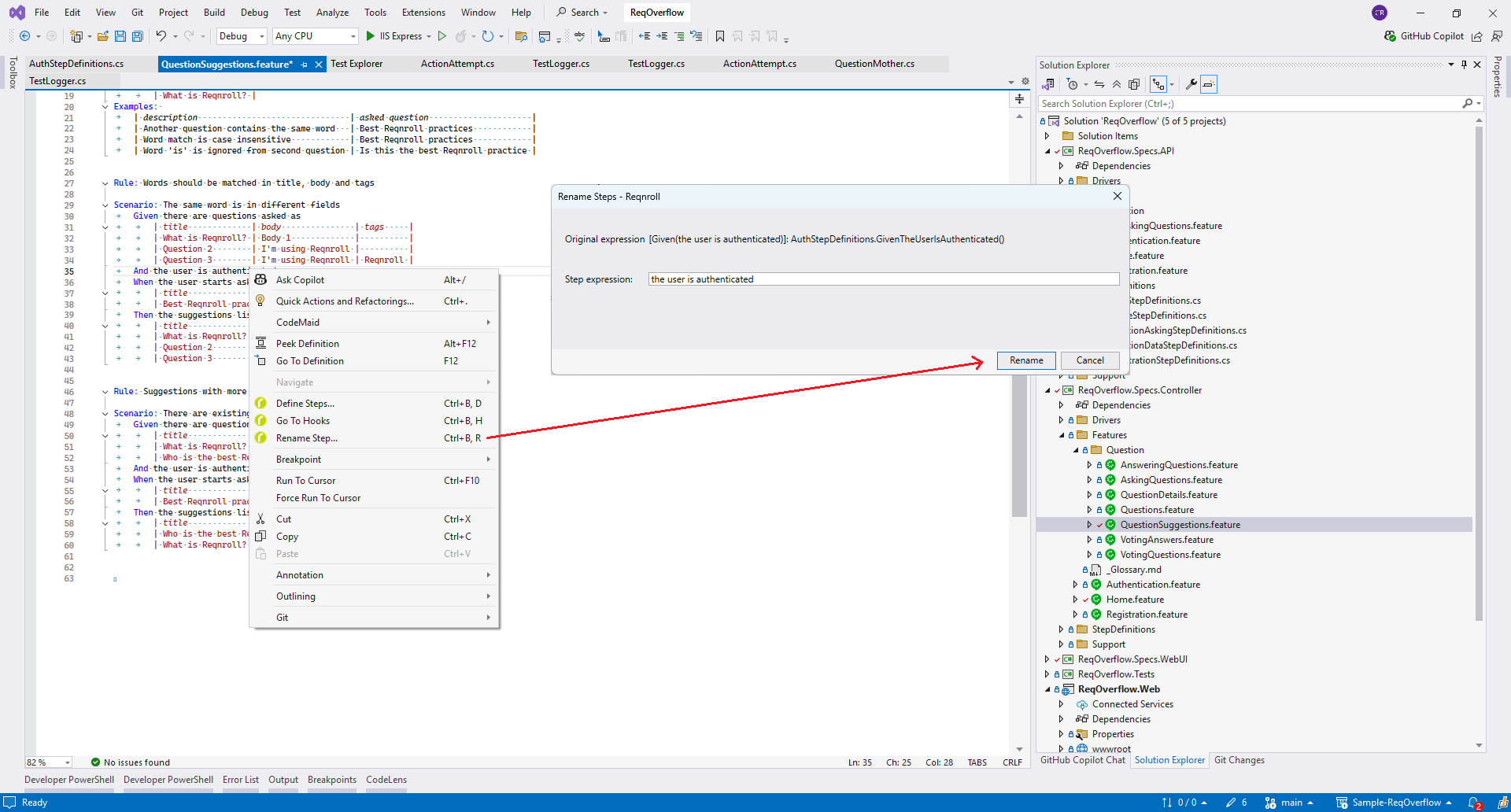Click the Undo arrow icon

tap(161, 36)
